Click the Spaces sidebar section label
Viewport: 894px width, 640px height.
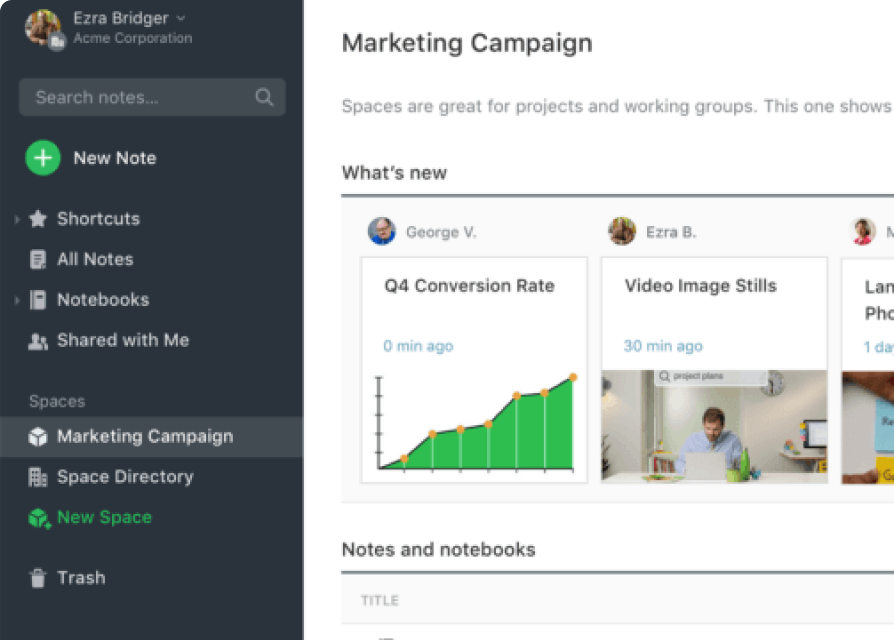coord(57,401)
